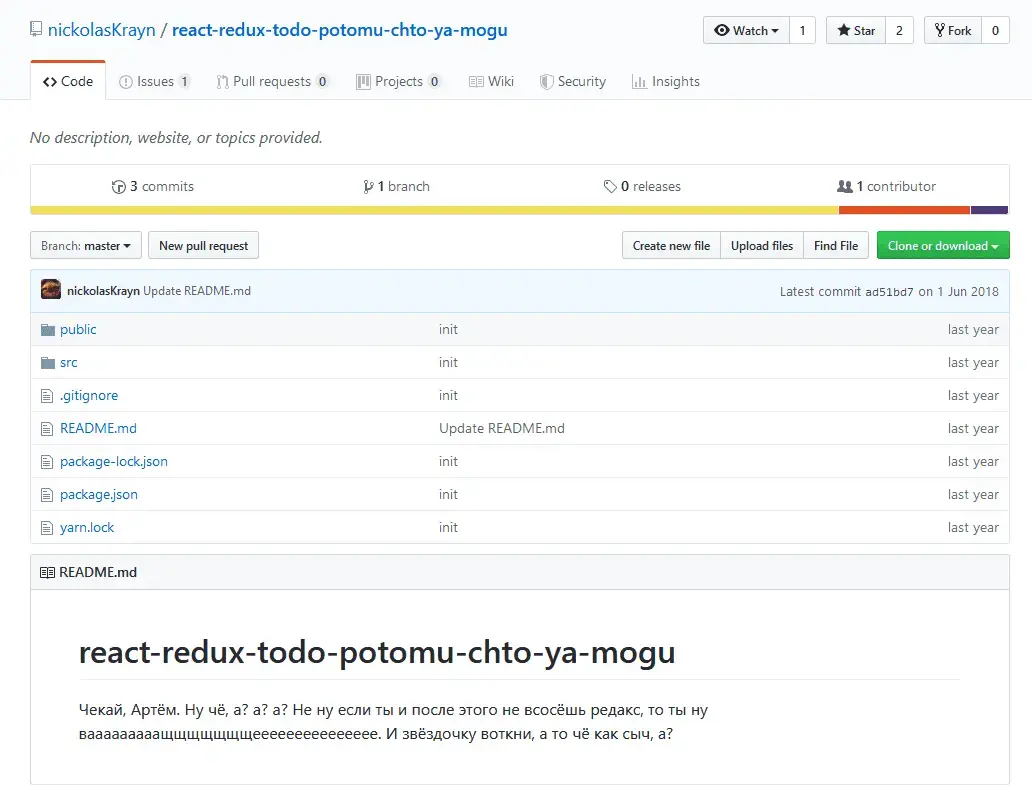The width and height of the screenshot is (1032, 804).
Task: Open init commit message in yarn.lock row
Action: tap(448, 527)
